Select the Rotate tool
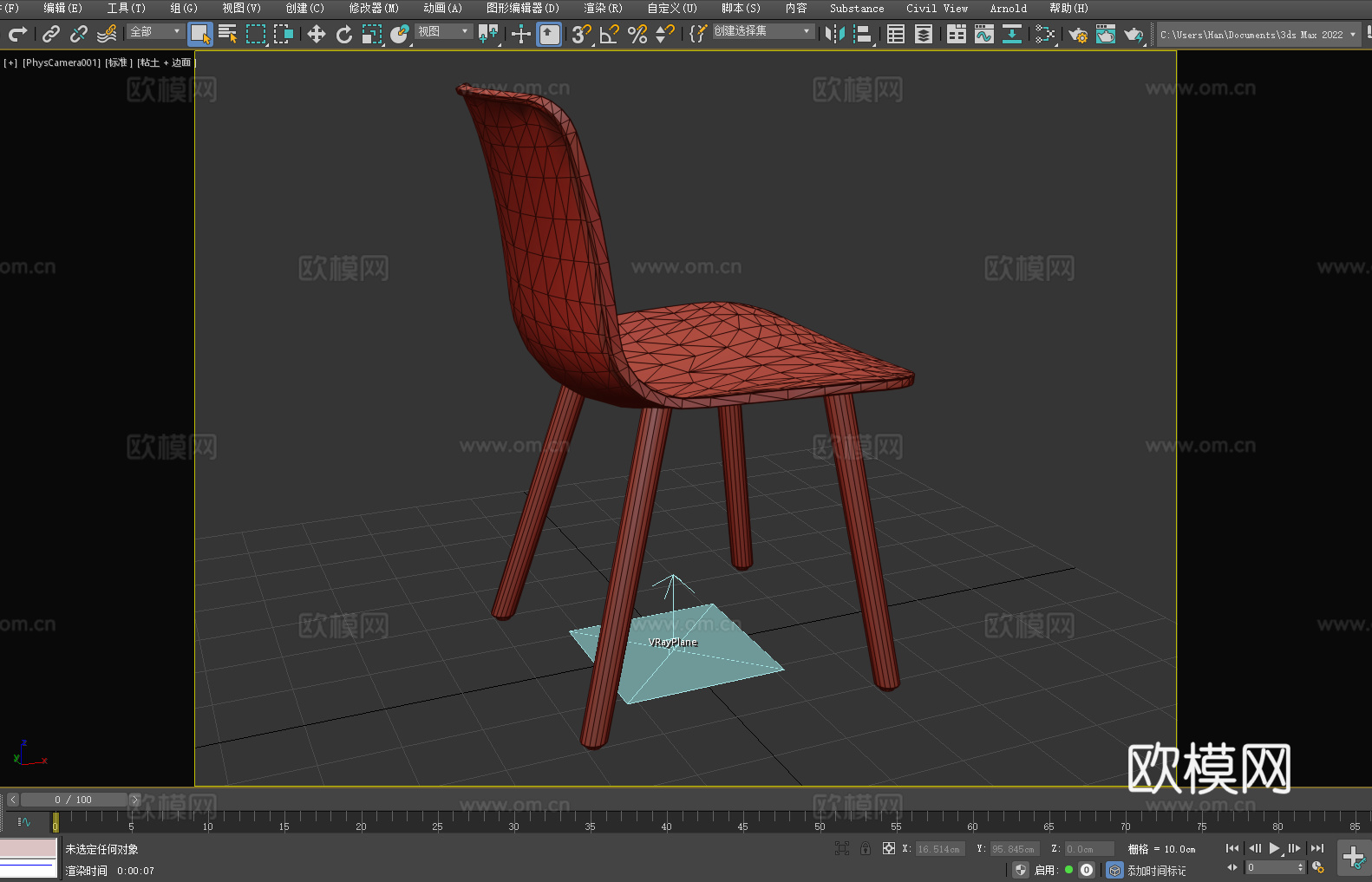Viewport: 1372px width, 882px height. pyautogui.click(x=344, y=34)
